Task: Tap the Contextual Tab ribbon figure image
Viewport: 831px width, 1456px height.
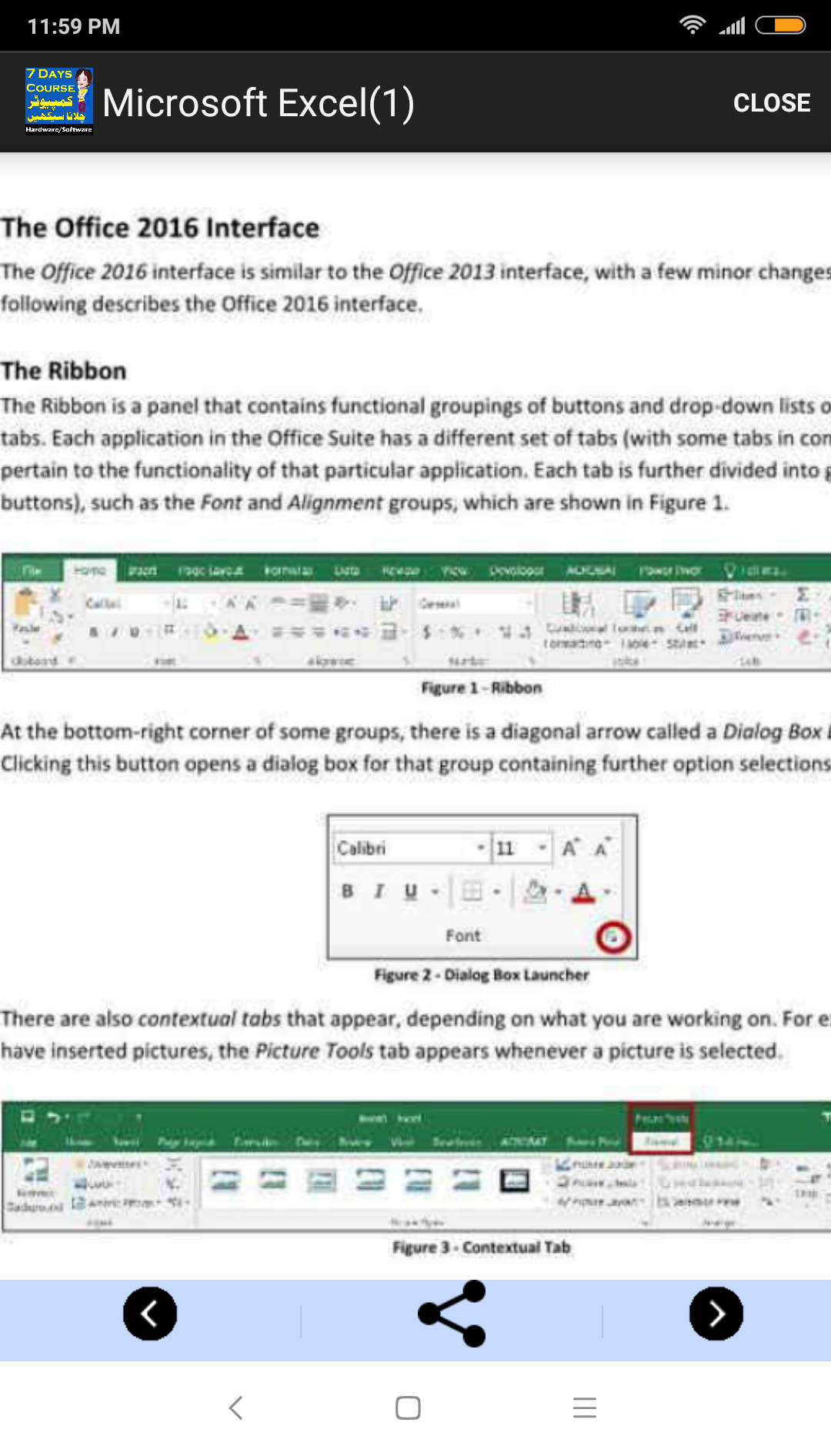Action: click(x=415, y=1167)
